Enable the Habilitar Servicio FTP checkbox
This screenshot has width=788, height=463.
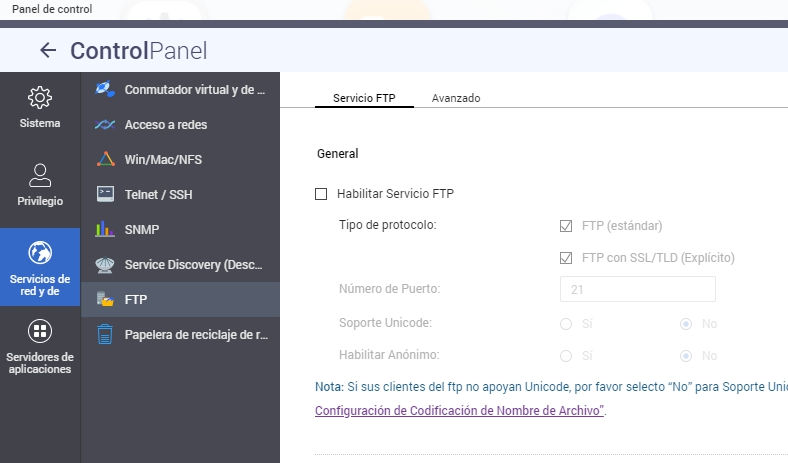(321, 194)
